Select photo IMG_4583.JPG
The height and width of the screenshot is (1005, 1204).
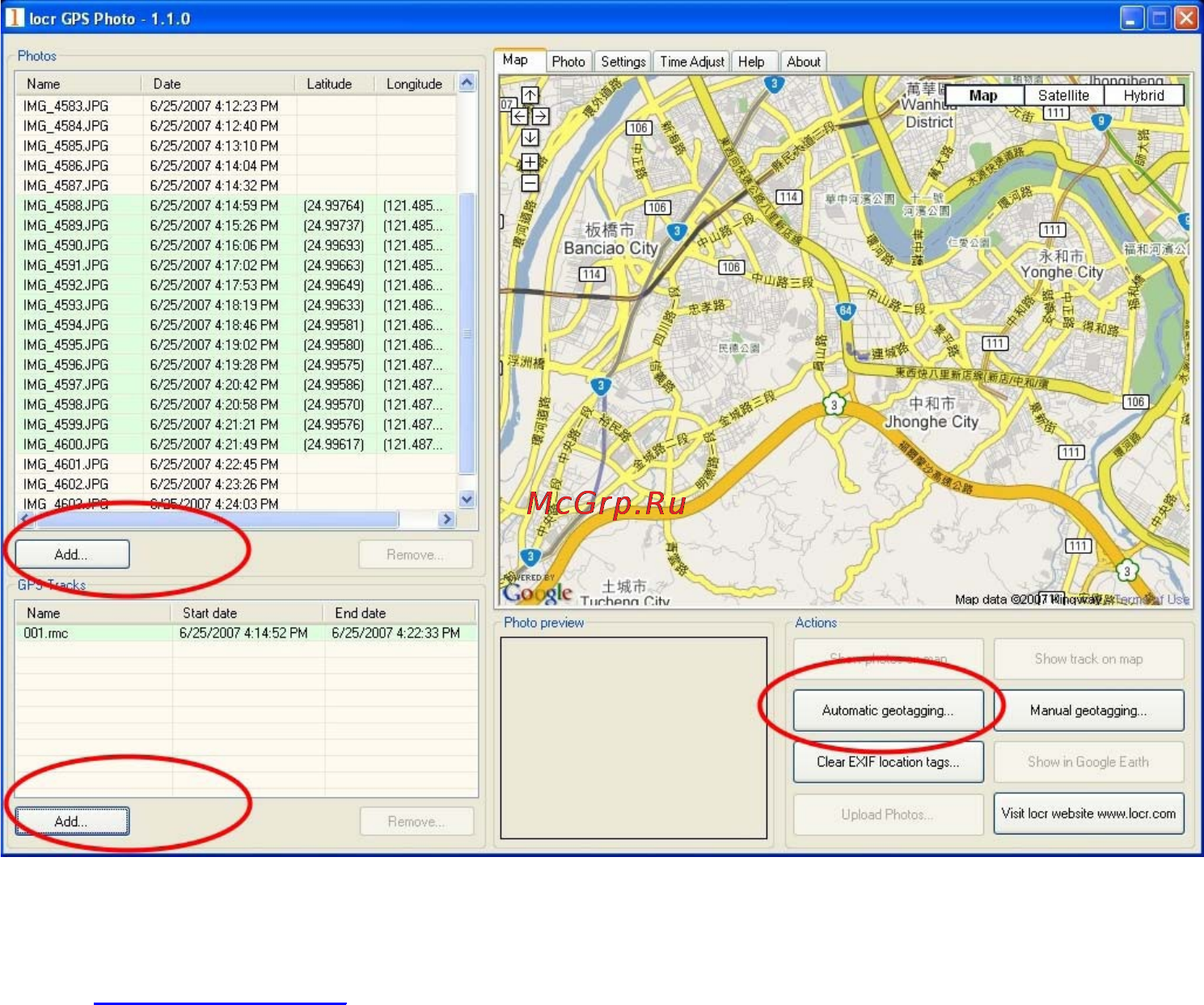tap(236, 106)
